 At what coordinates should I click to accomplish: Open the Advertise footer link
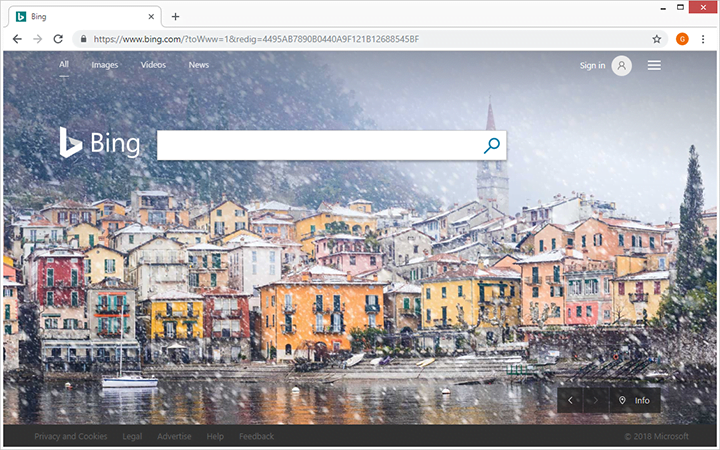174,436
